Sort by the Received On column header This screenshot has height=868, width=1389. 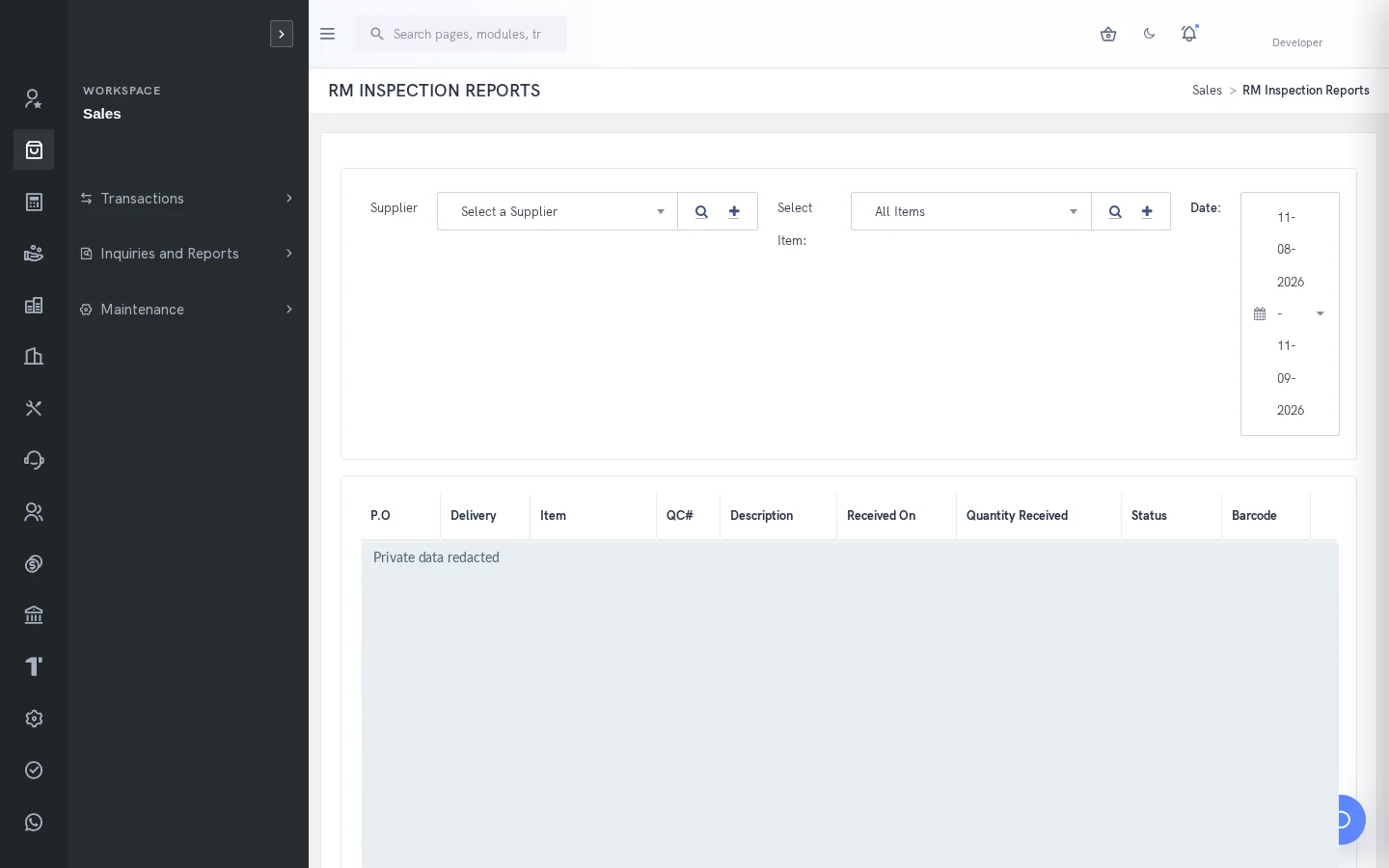tap(896, 516)
